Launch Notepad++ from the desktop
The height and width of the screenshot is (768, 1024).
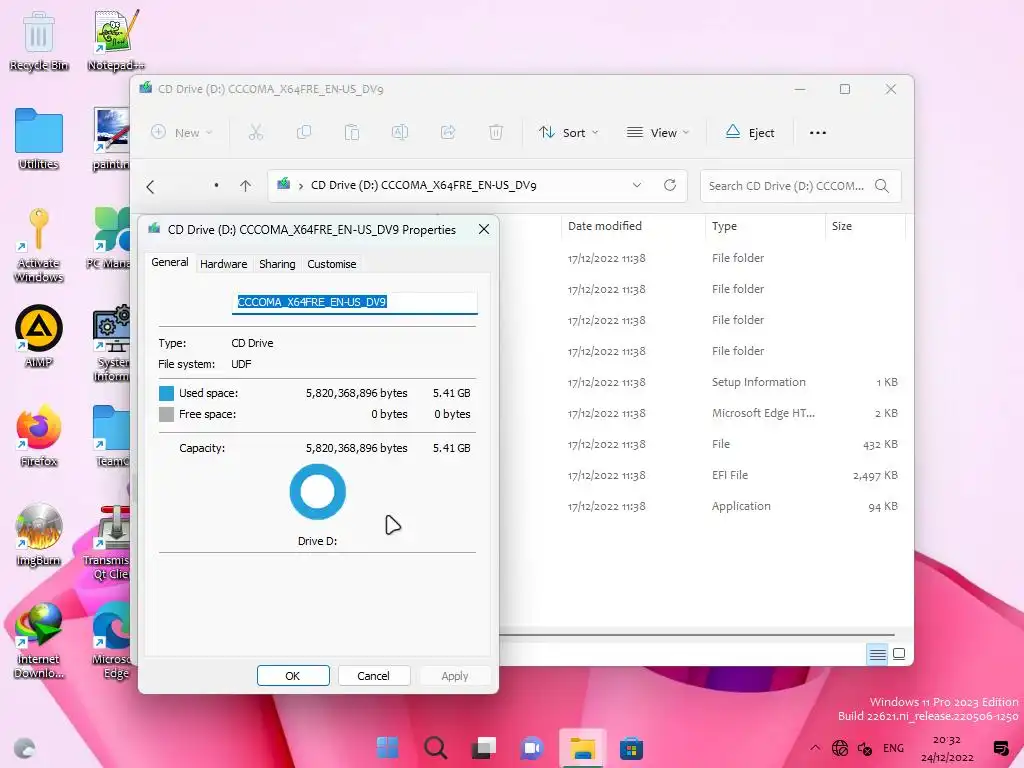coord(116,40)
